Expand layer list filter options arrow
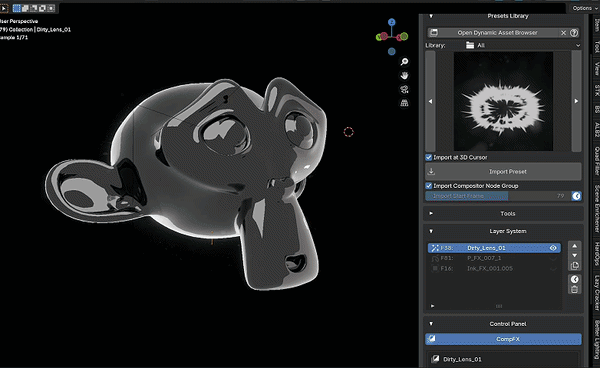This screenshot has height=368, width=600. click(x=432, y=306)
